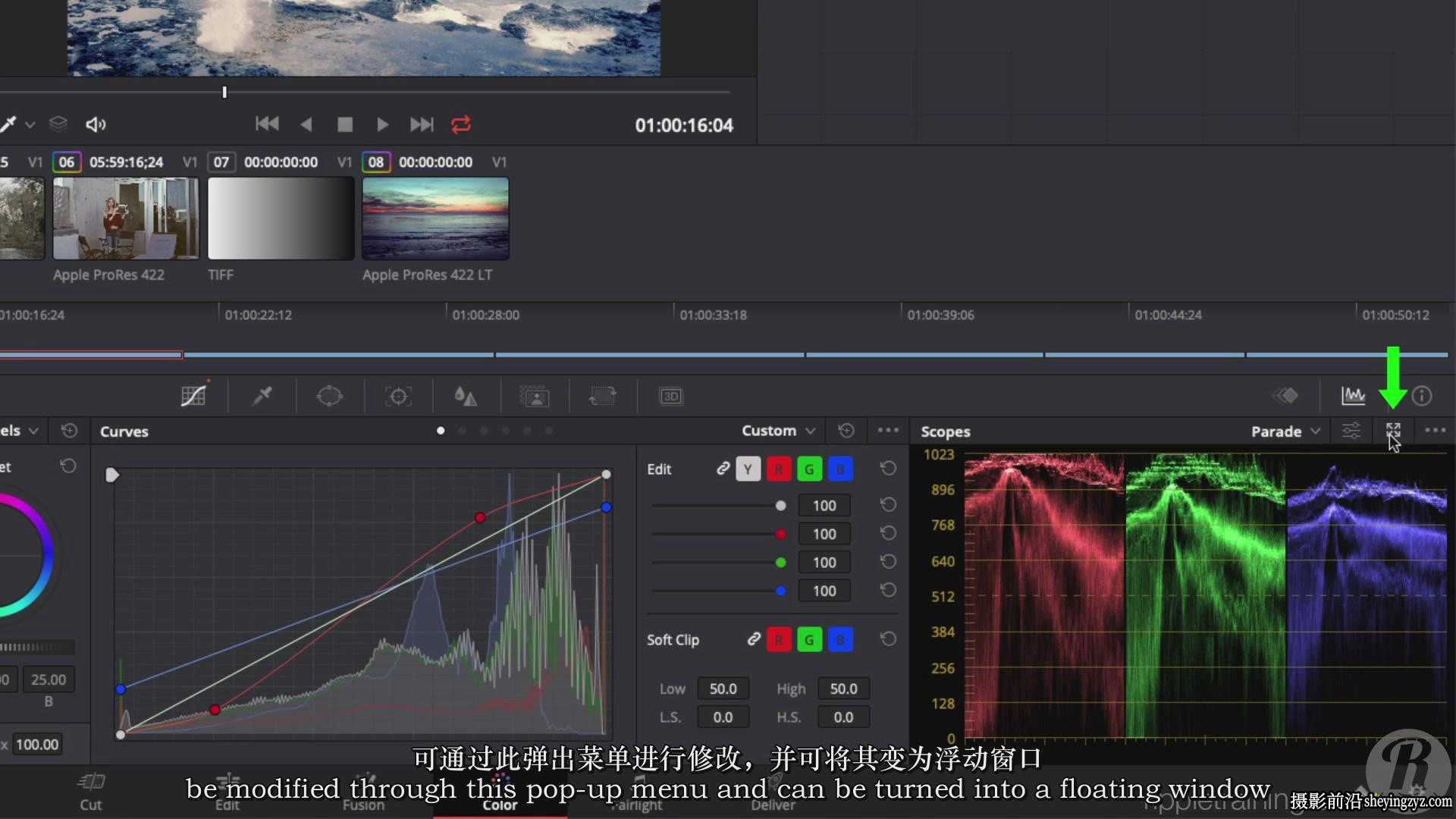Open the Power Window palette

(x=330, y=396)
